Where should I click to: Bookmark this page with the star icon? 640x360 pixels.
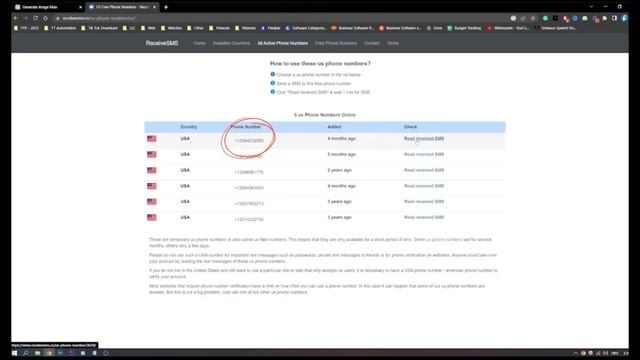point(533,18)
